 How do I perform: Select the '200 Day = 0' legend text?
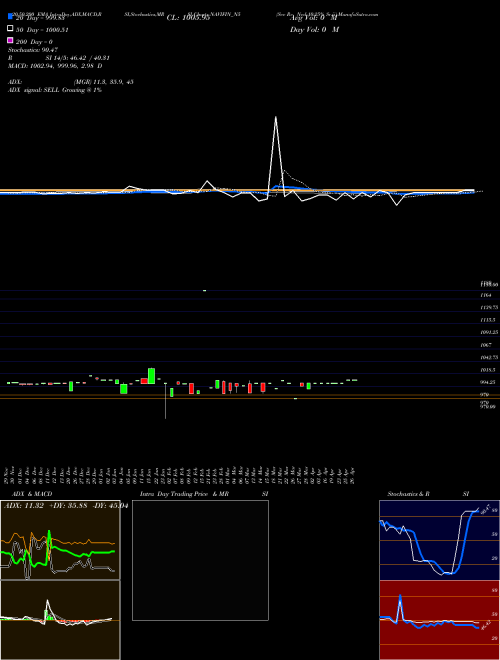35,42
